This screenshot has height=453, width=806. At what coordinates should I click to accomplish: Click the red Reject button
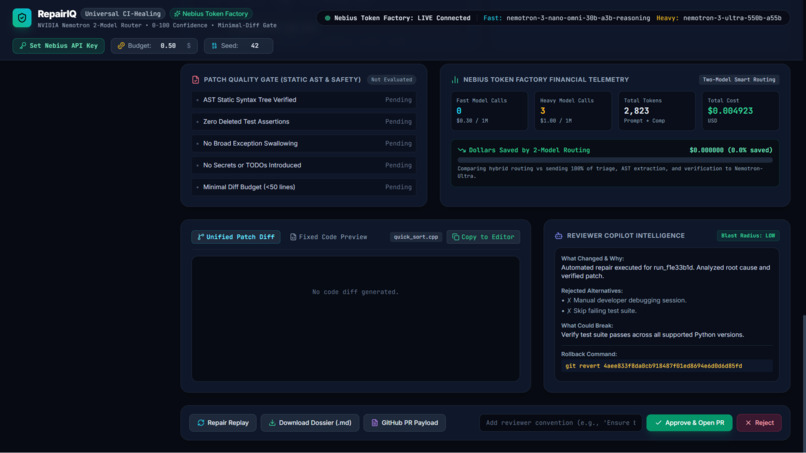[759, 423]
